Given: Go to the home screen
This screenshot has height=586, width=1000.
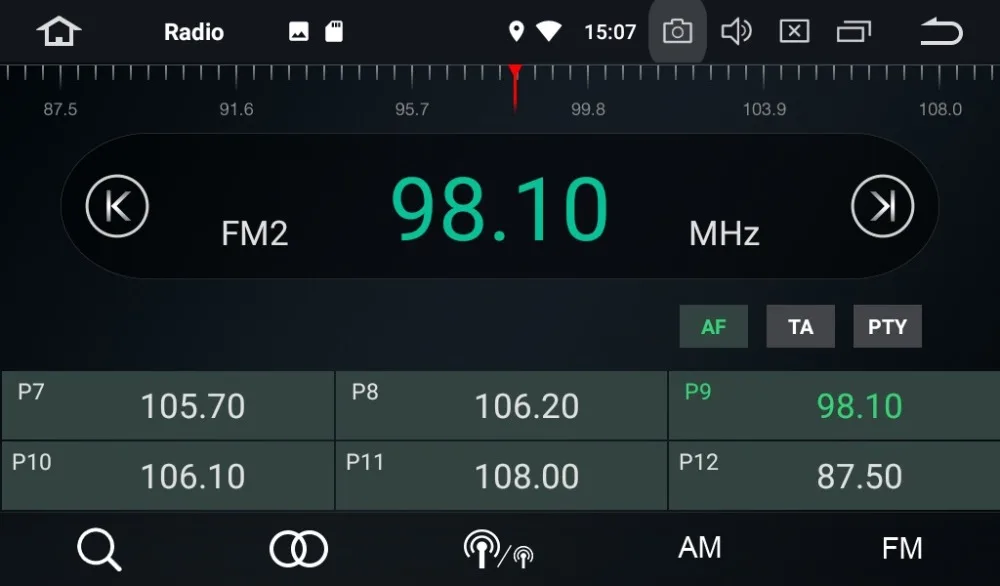Looking at the screenshot, I should 59,31.
